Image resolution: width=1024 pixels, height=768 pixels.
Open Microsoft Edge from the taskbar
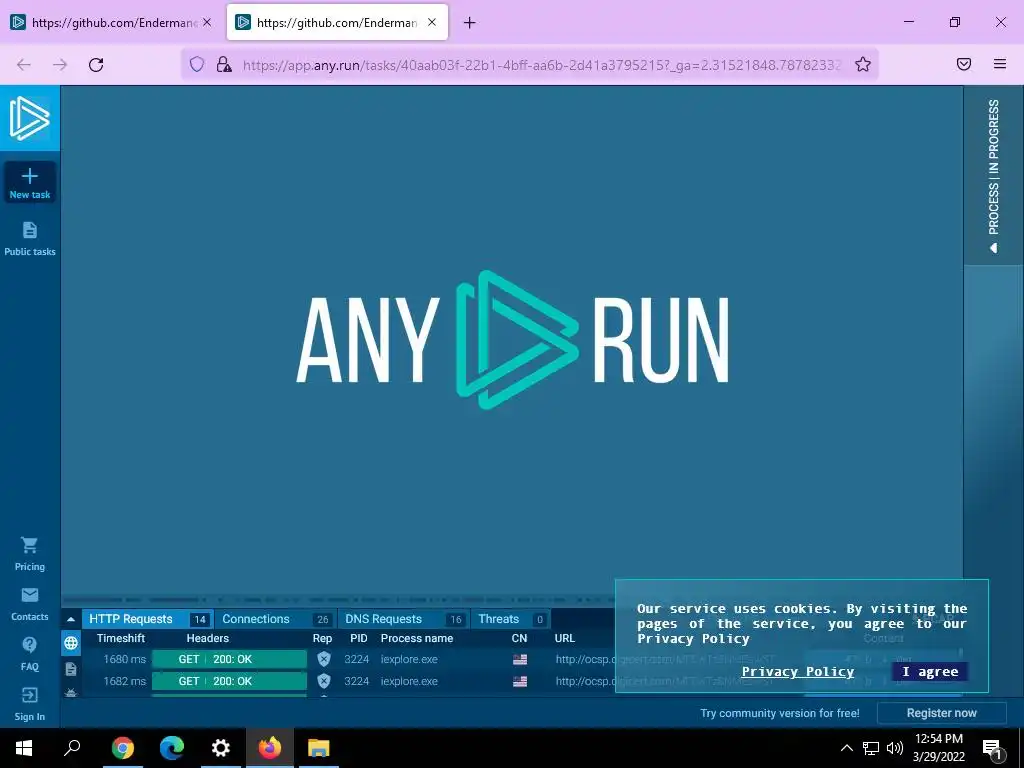tap(172, 748)
